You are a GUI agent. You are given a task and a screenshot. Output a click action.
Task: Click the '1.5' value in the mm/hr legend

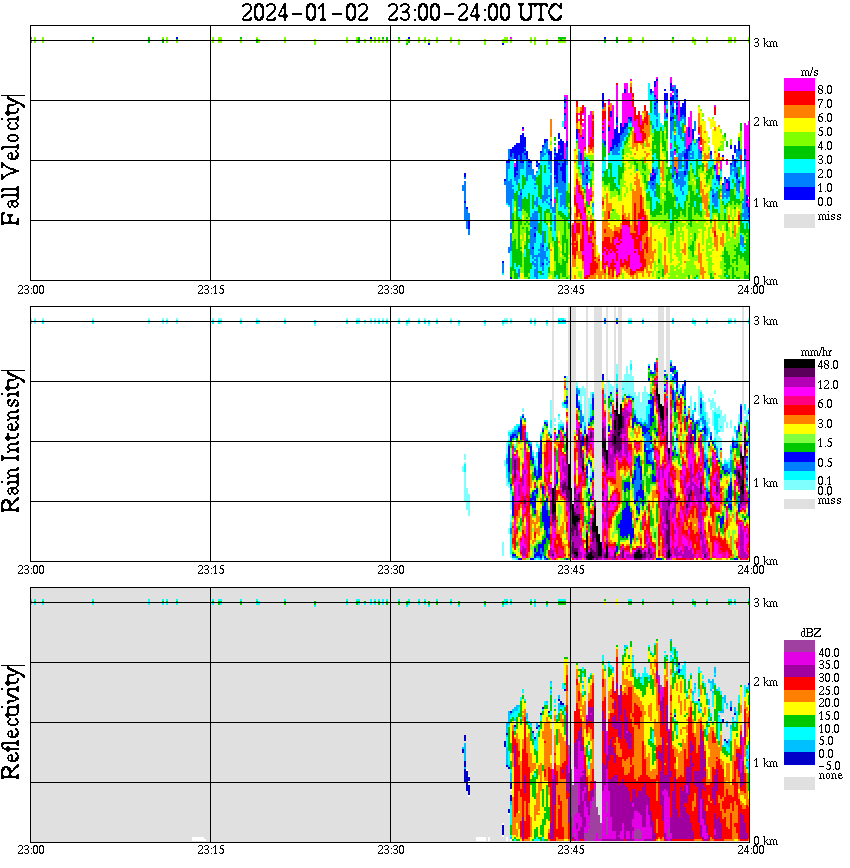pyautogui.click(x=825, y=442)
